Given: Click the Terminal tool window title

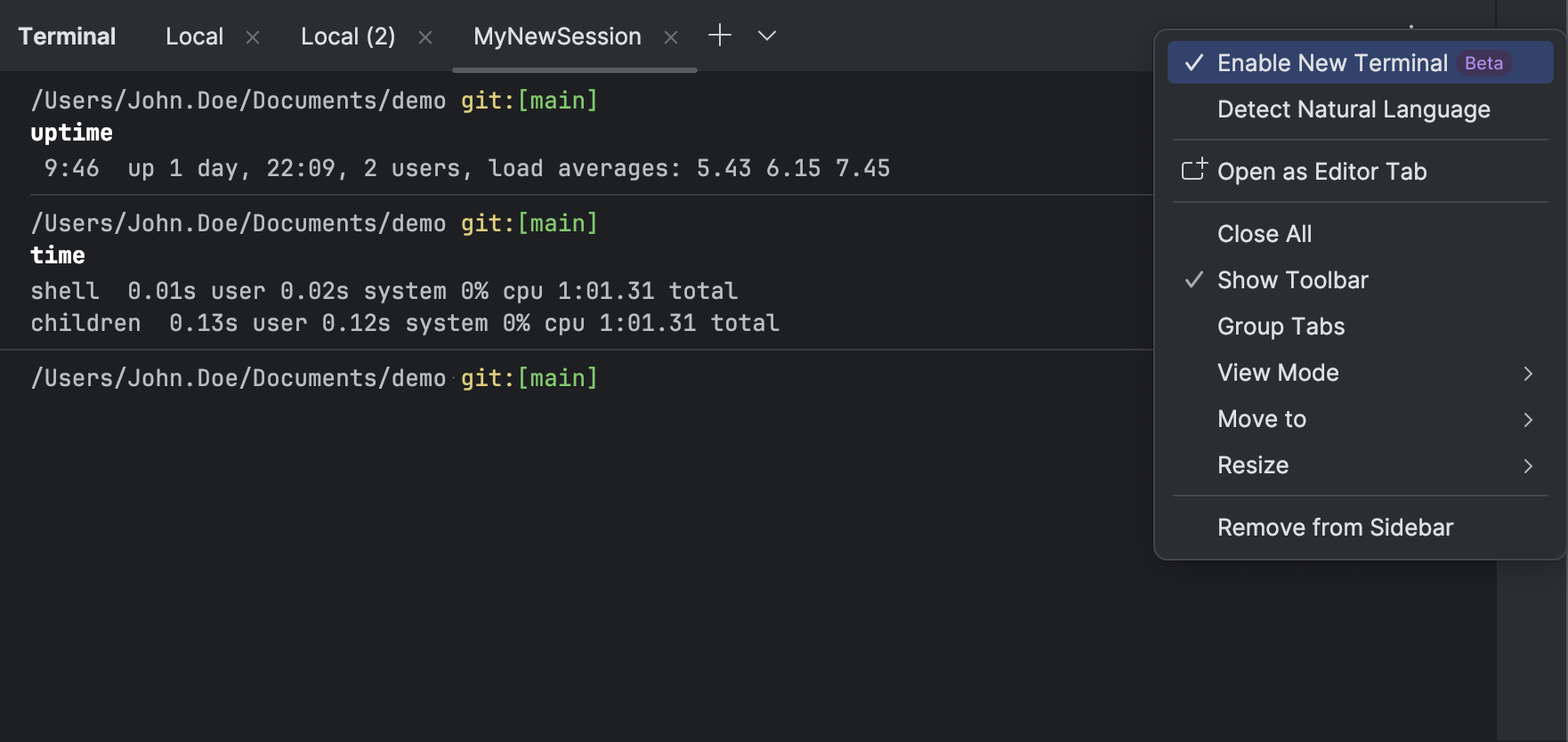Looking at the screenshot, I should pos(67,36).
